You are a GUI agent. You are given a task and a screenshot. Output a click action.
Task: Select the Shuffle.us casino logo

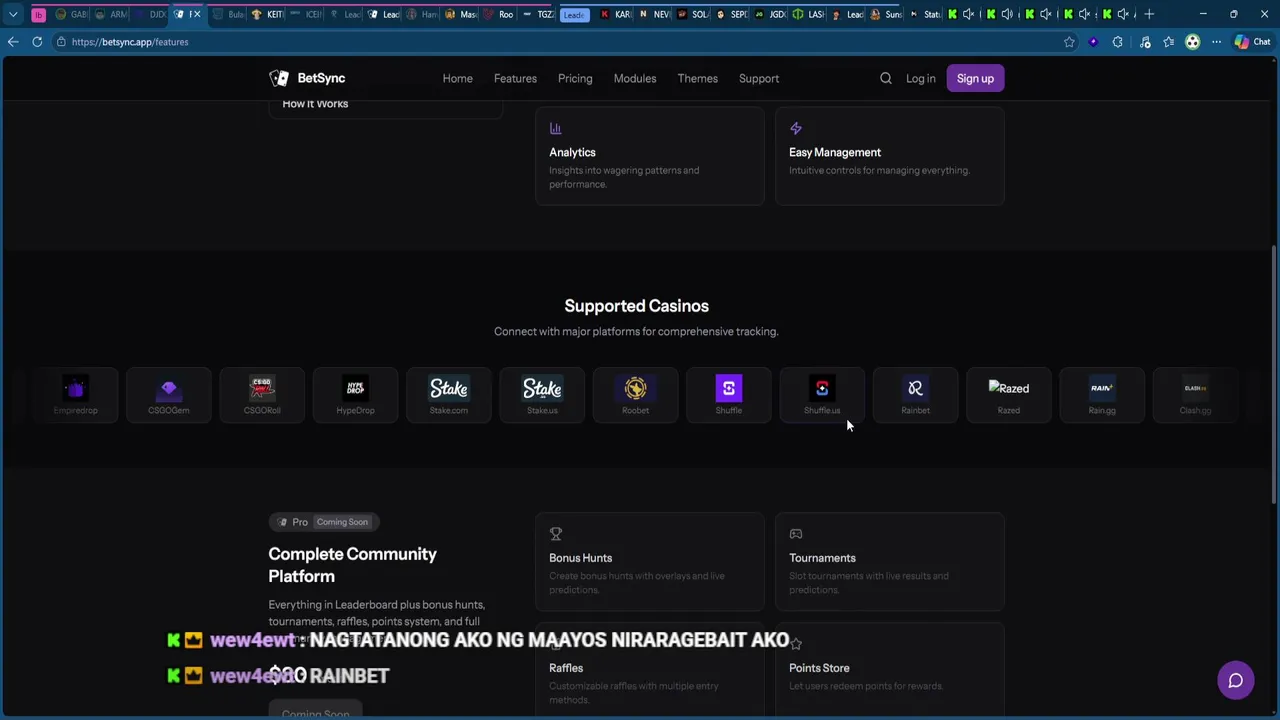[822, 388]
